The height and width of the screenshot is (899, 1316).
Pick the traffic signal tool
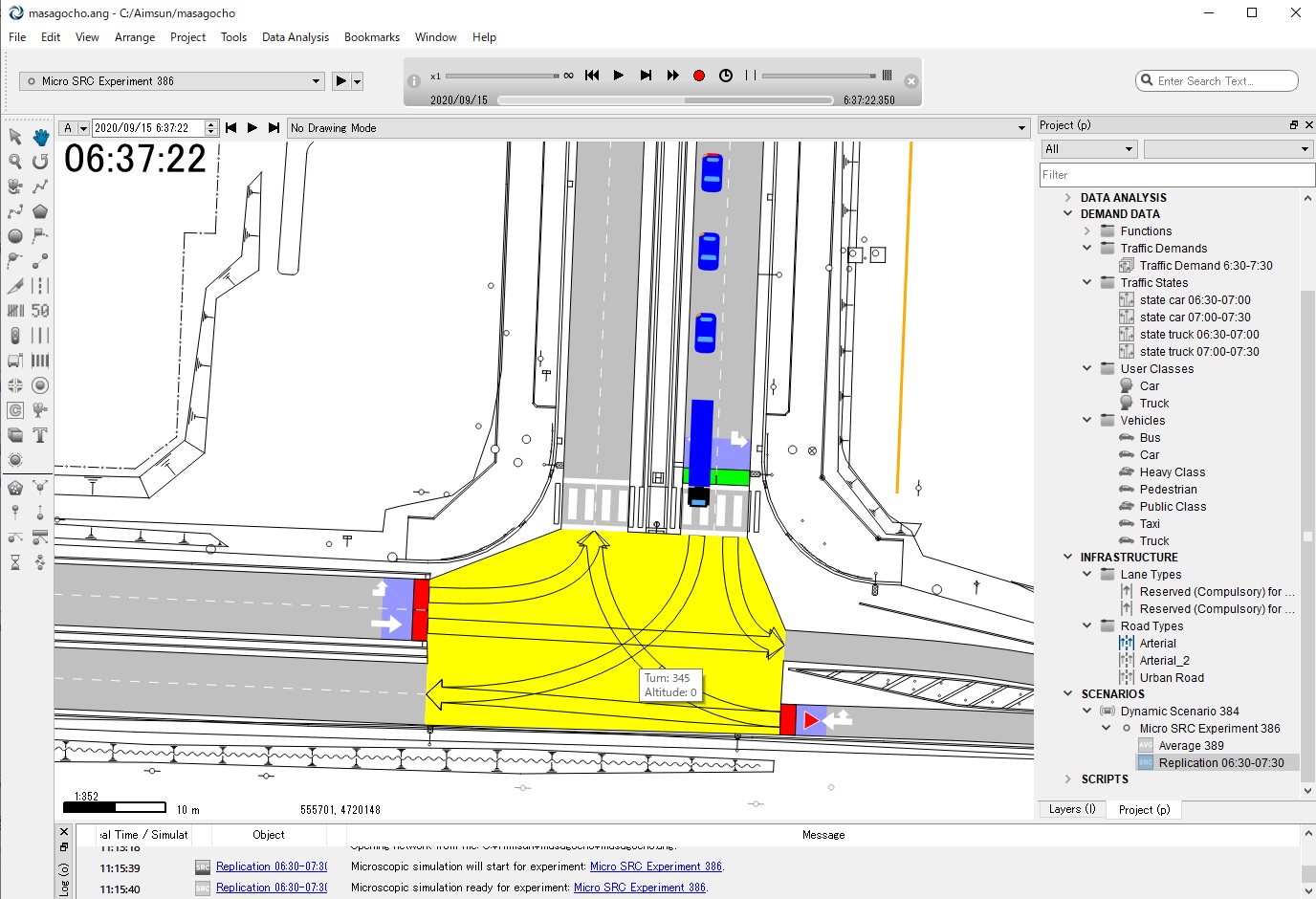pyautogui.click(x=15, y=336)
